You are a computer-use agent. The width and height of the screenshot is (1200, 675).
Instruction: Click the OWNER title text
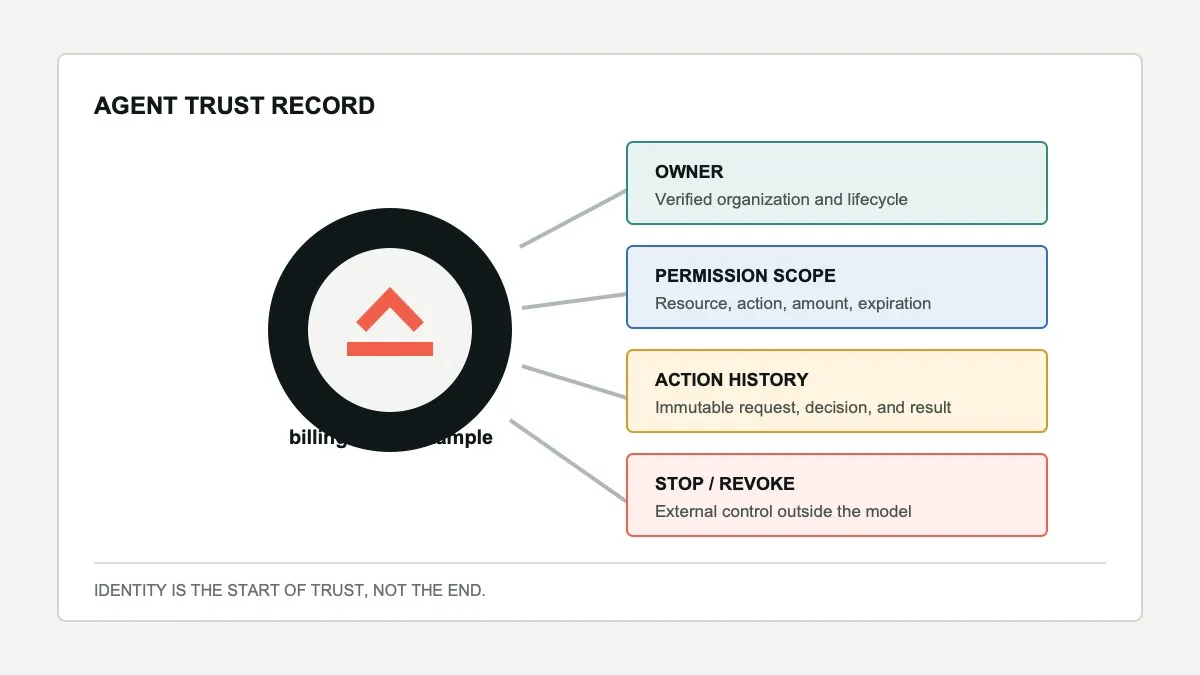tap(689, 172)
